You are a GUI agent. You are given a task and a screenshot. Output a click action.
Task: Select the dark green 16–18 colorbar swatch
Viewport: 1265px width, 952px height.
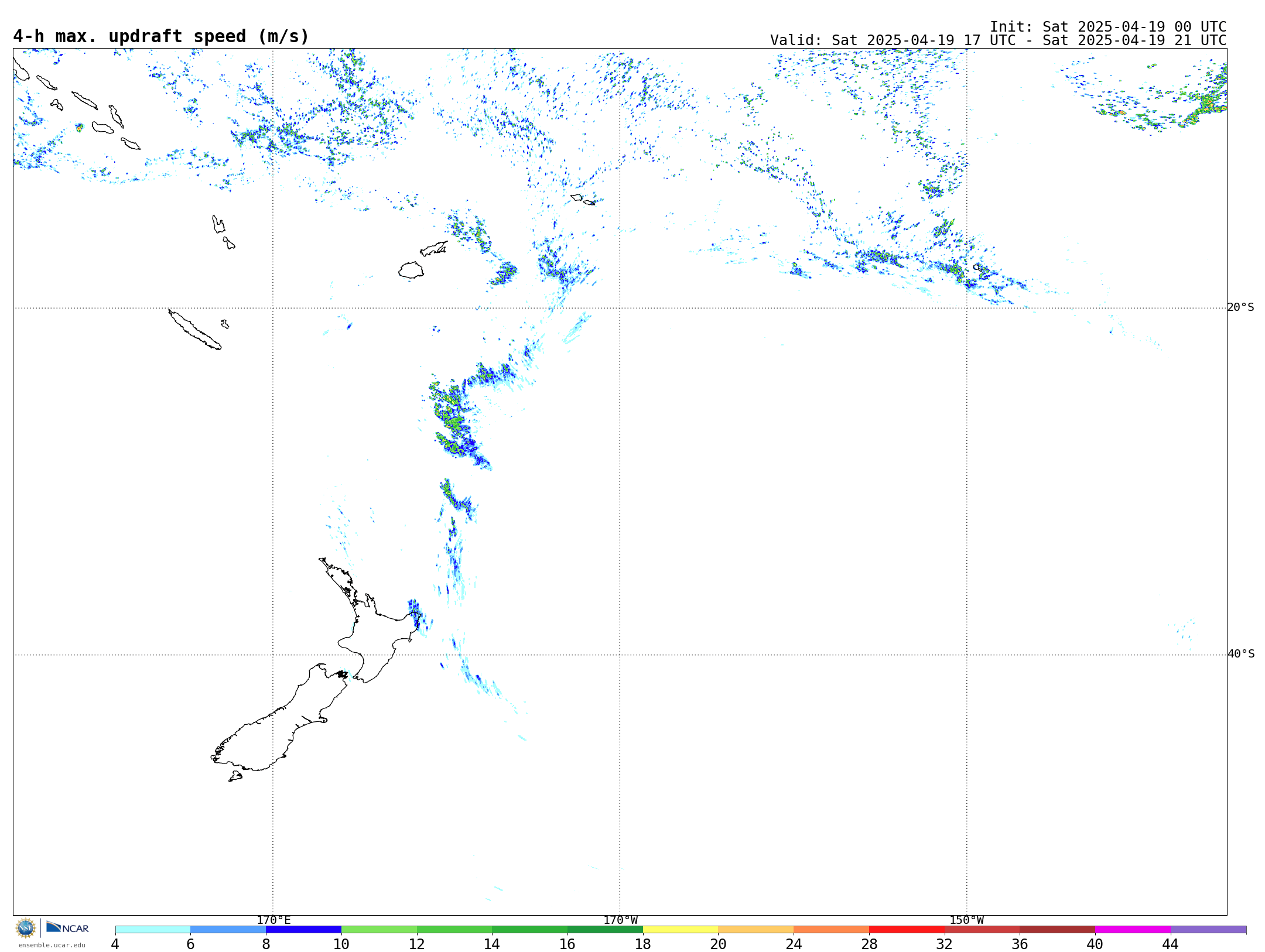pyautogui.click(x=605, y=930)
